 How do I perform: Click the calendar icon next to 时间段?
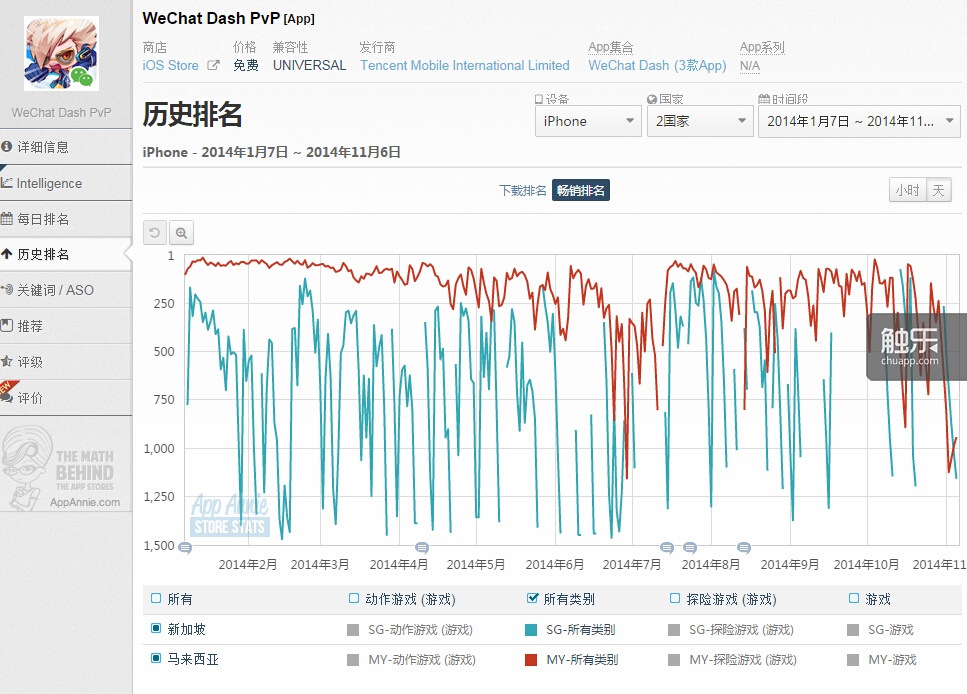pos(763,99)
